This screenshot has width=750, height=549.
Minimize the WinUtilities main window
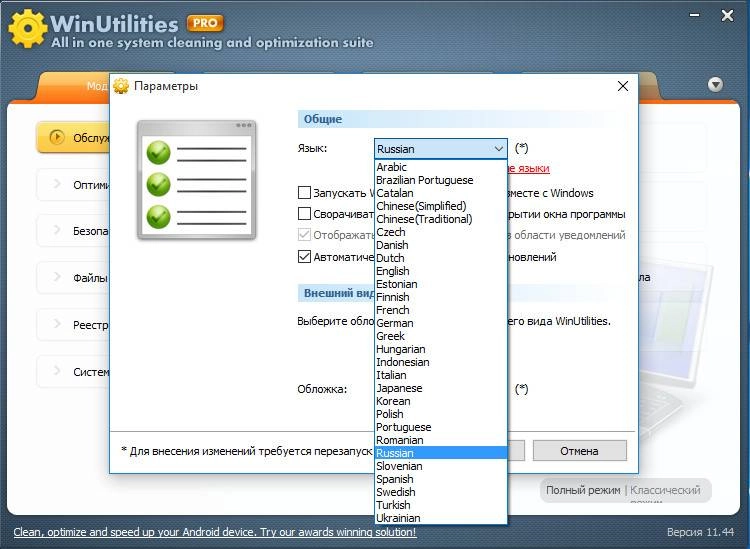pos(695,15)
